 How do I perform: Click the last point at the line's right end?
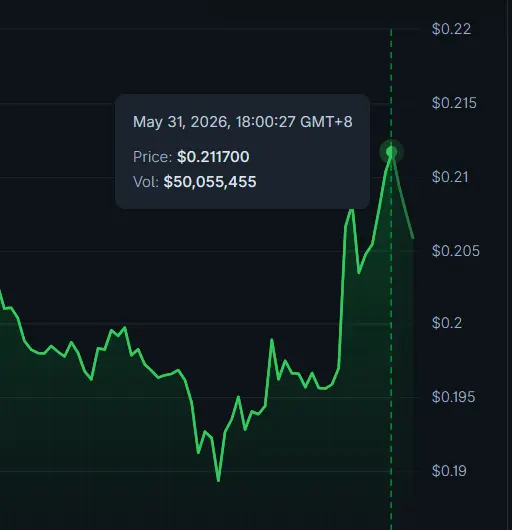click(x=413, y=238)
